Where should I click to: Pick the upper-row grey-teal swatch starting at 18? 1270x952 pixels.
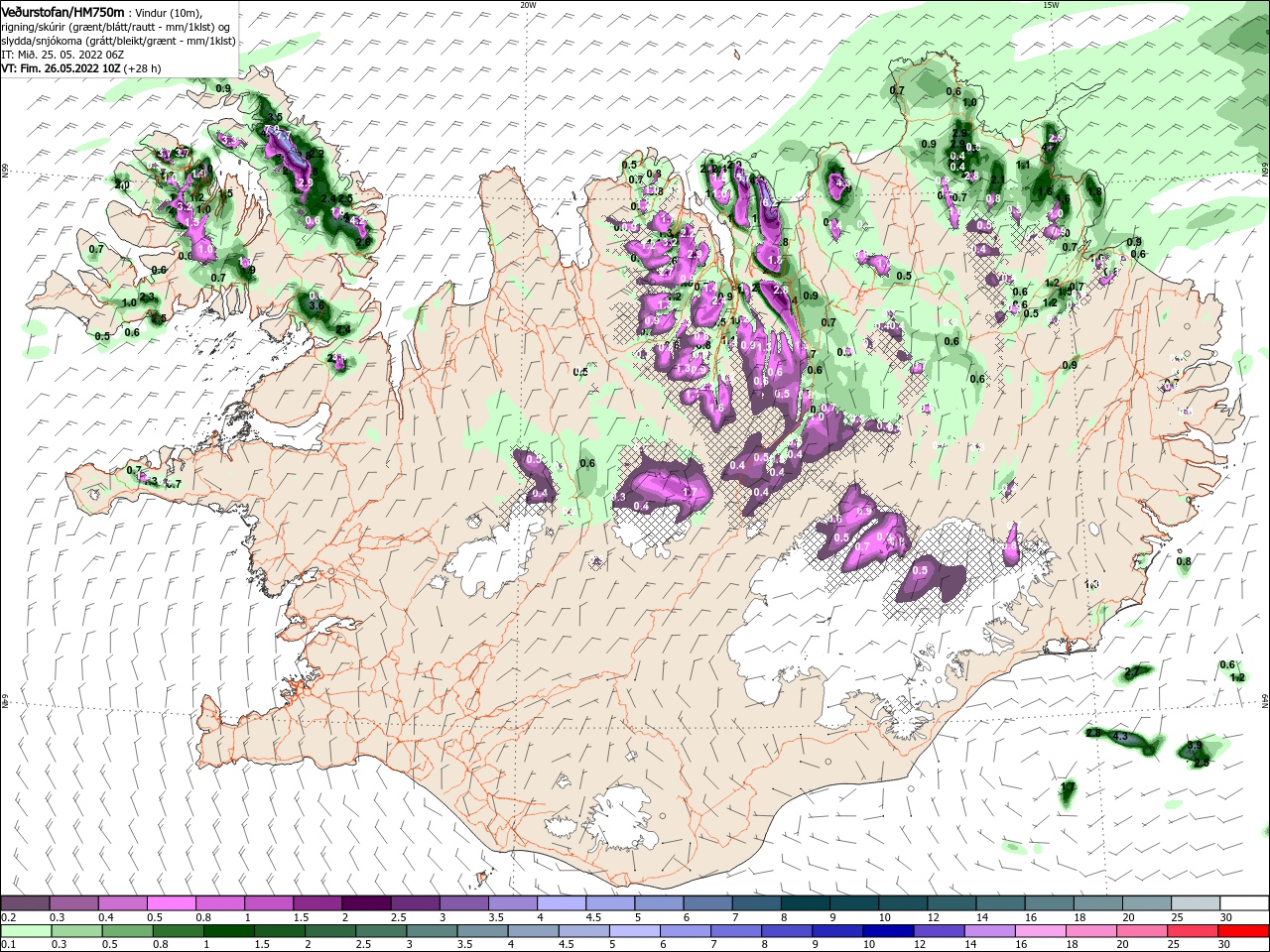pos(1098,903)
